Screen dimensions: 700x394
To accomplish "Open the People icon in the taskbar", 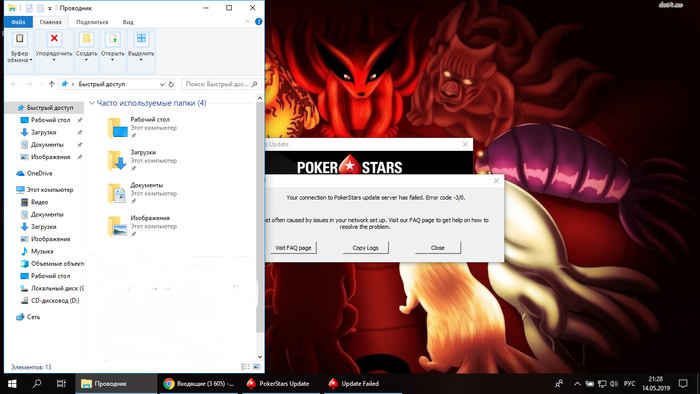I will point(558,384).
